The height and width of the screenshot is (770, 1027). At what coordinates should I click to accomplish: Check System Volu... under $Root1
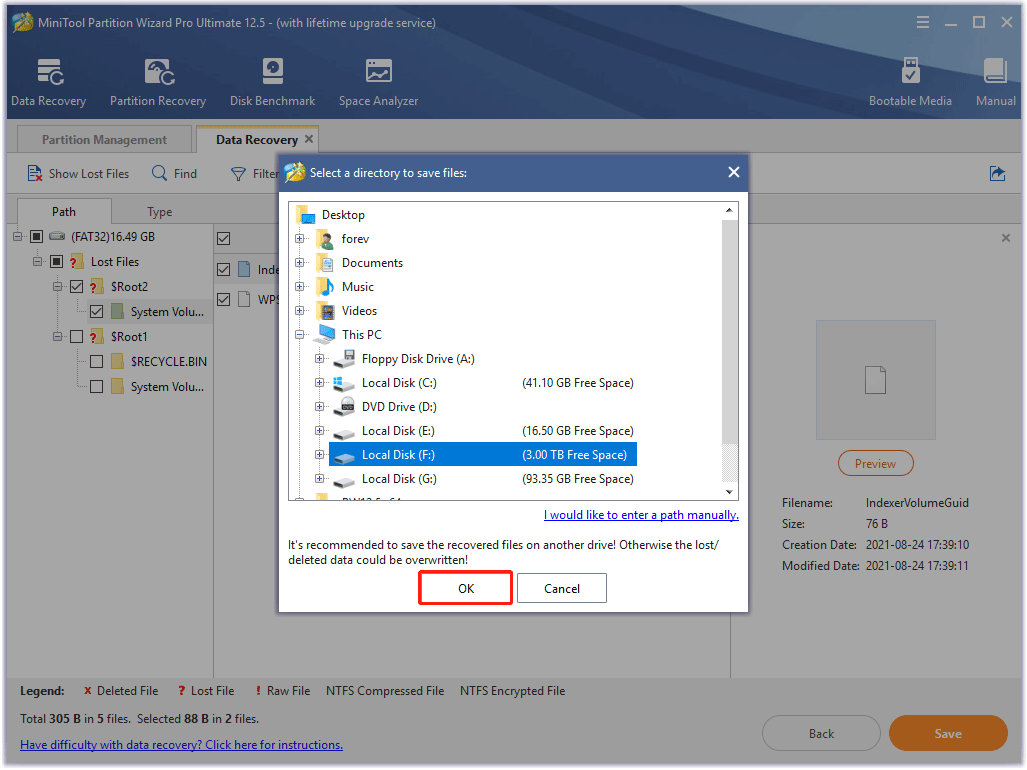tap(96, 387)
